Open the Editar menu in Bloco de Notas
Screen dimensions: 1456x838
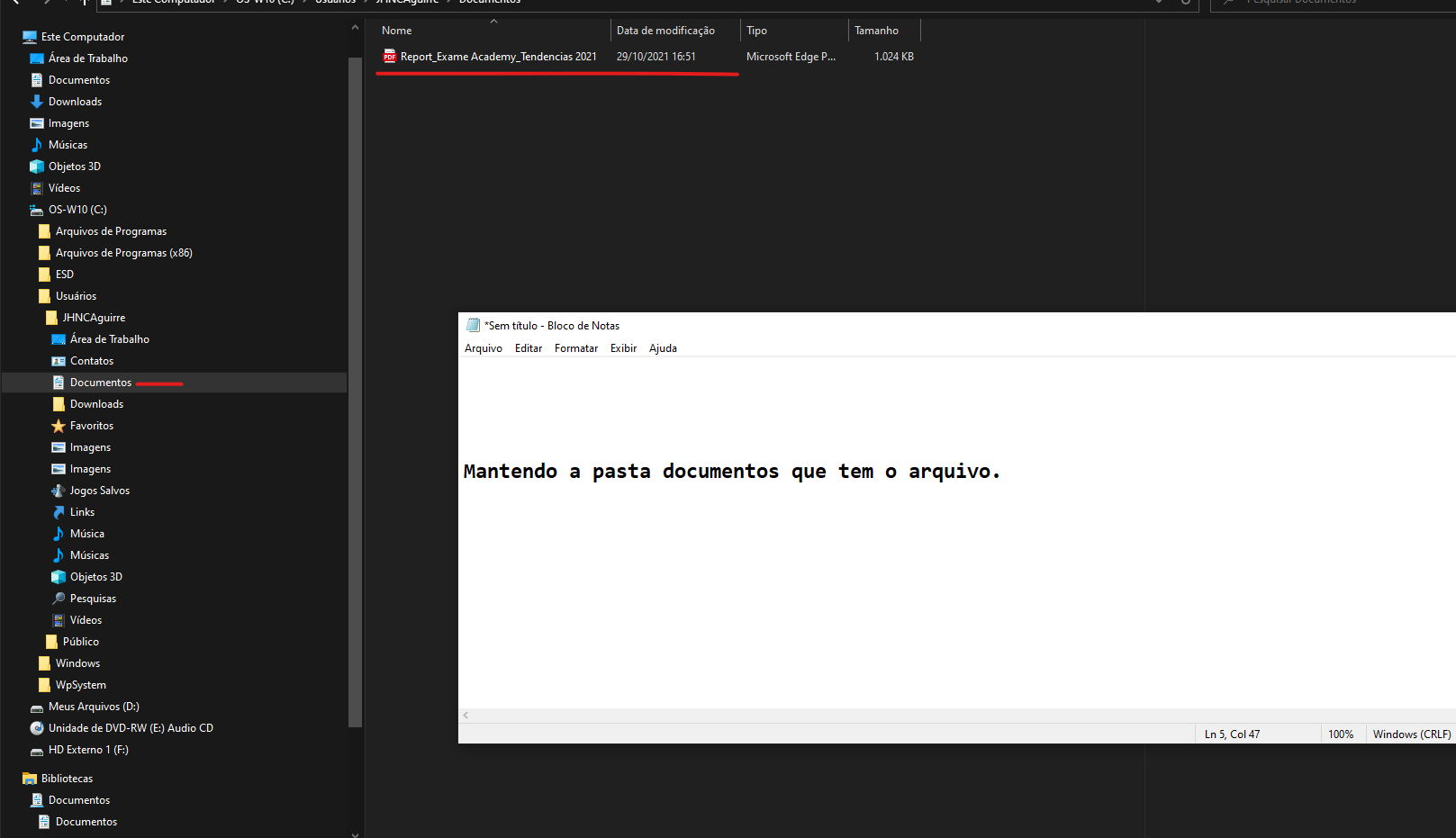click(x=529, y=348)
